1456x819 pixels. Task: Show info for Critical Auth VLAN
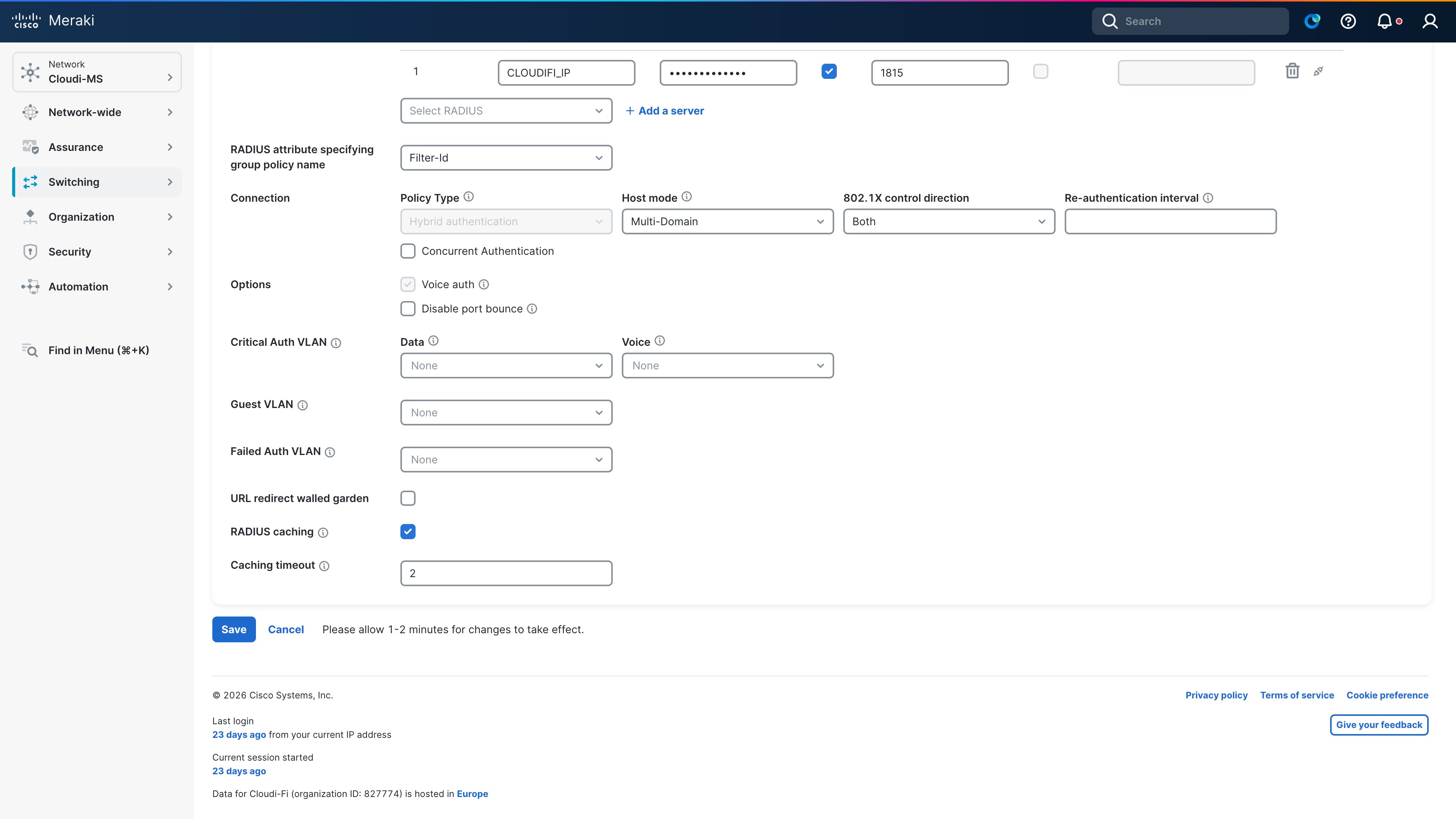(336, 343)
